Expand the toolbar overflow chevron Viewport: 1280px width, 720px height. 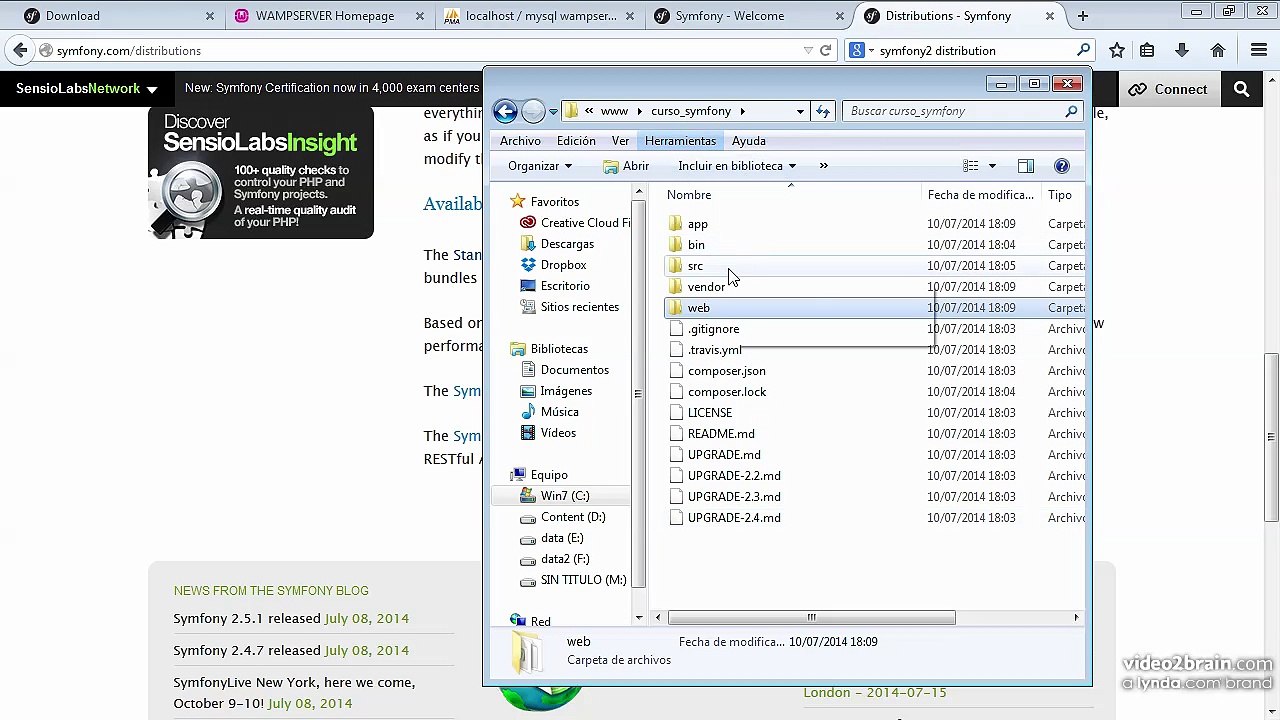coord(824,166)
